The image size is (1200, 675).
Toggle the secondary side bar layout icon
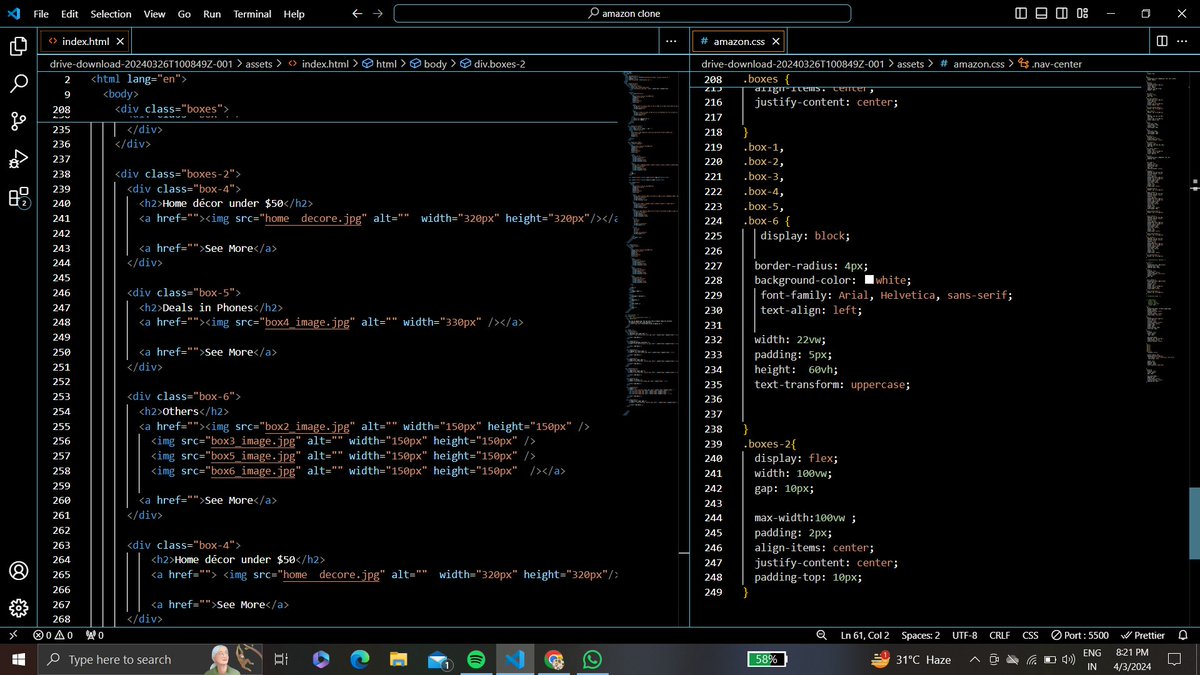point(1062,14)
